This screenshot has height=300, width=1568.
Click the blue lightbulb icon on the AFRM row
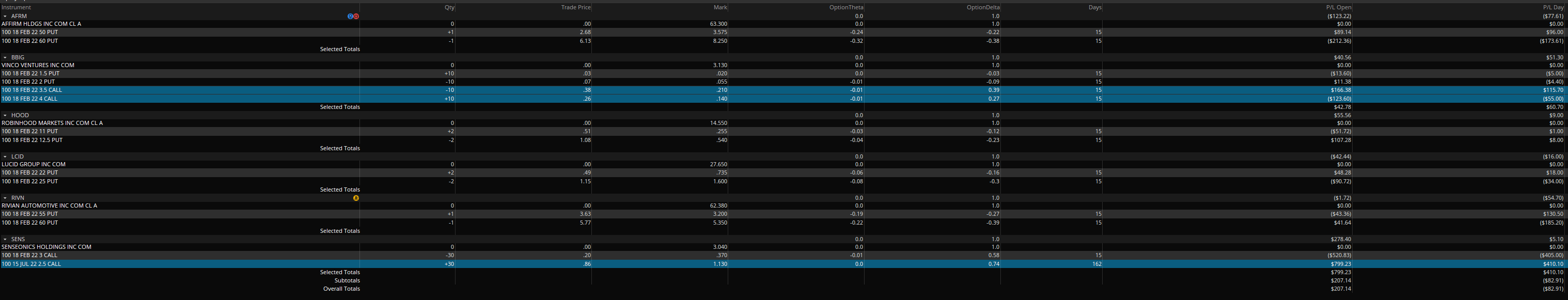tap(350, 17)
